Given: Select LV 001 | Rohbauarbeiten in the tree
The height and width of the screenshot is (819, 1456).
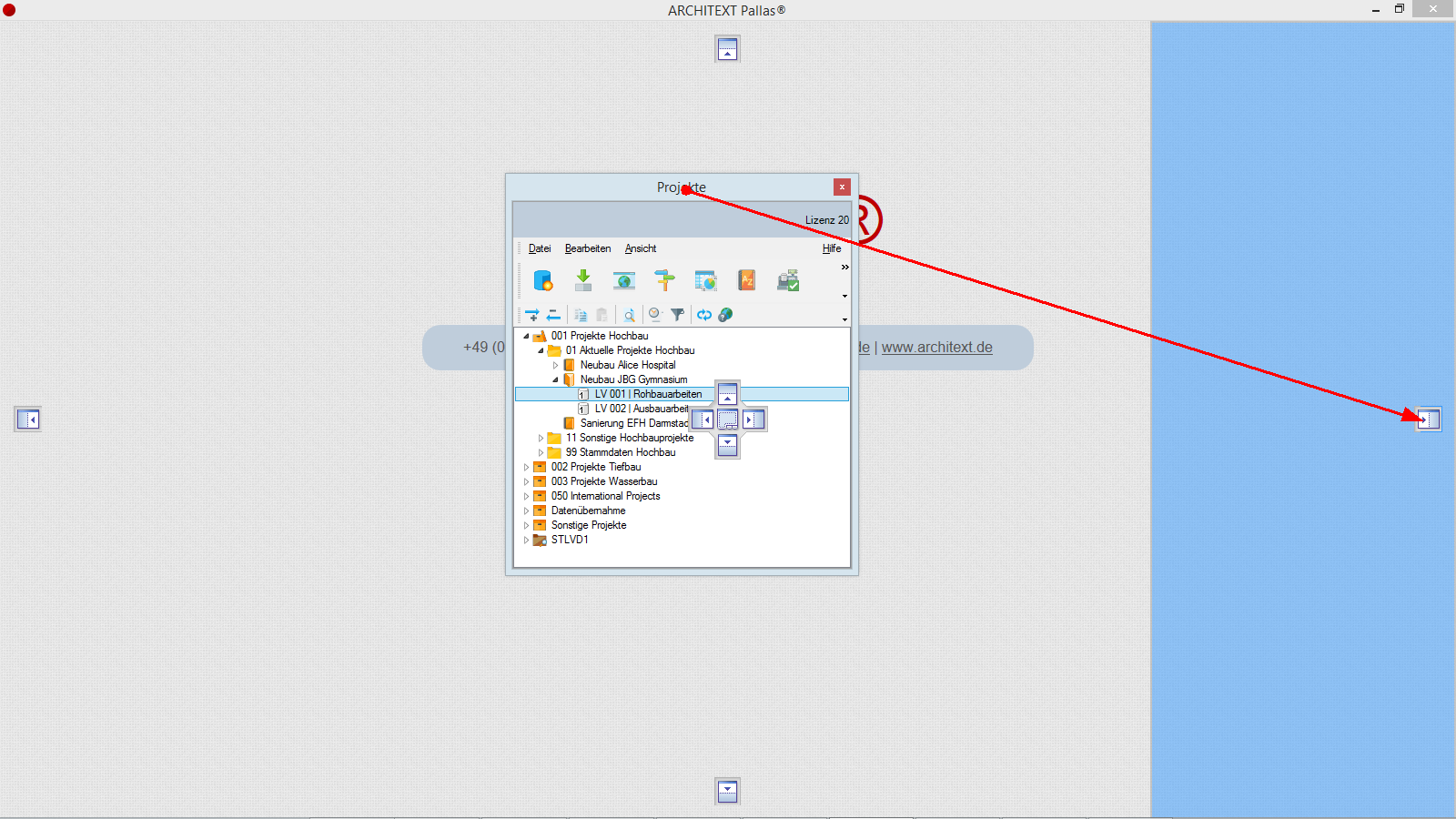Looking at the screenshot, I should click(x=648, y=394).
